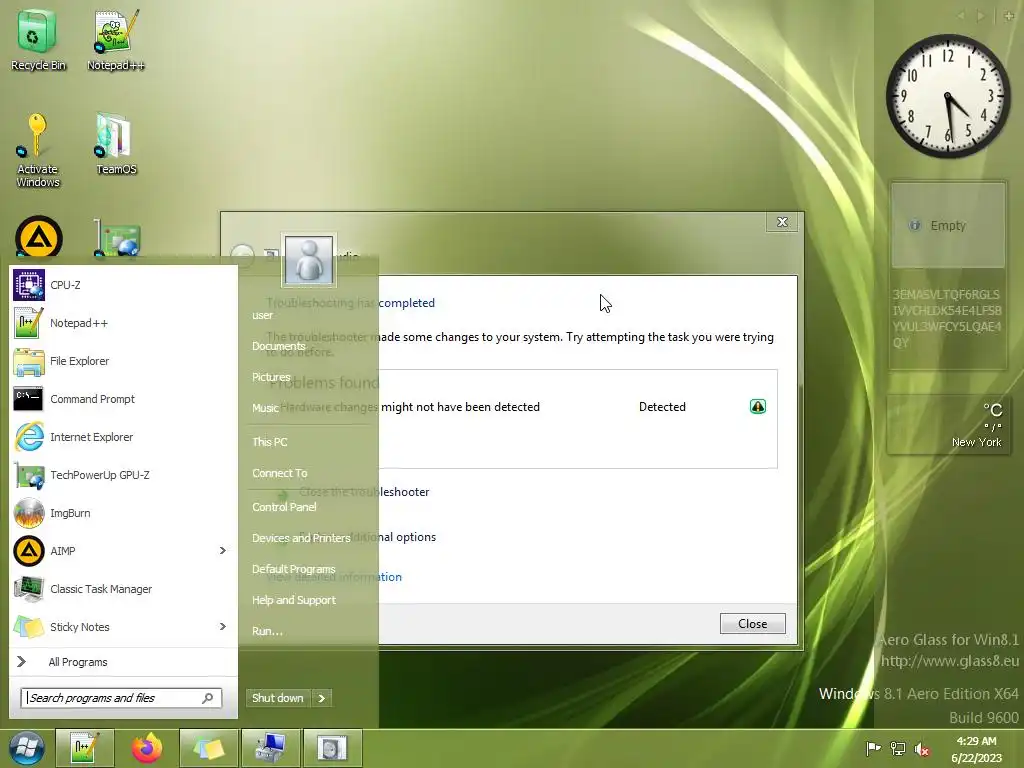Expand the AIMP submenu arrow
Viewport: 1024px width, 768px height.
click(223, 551)
